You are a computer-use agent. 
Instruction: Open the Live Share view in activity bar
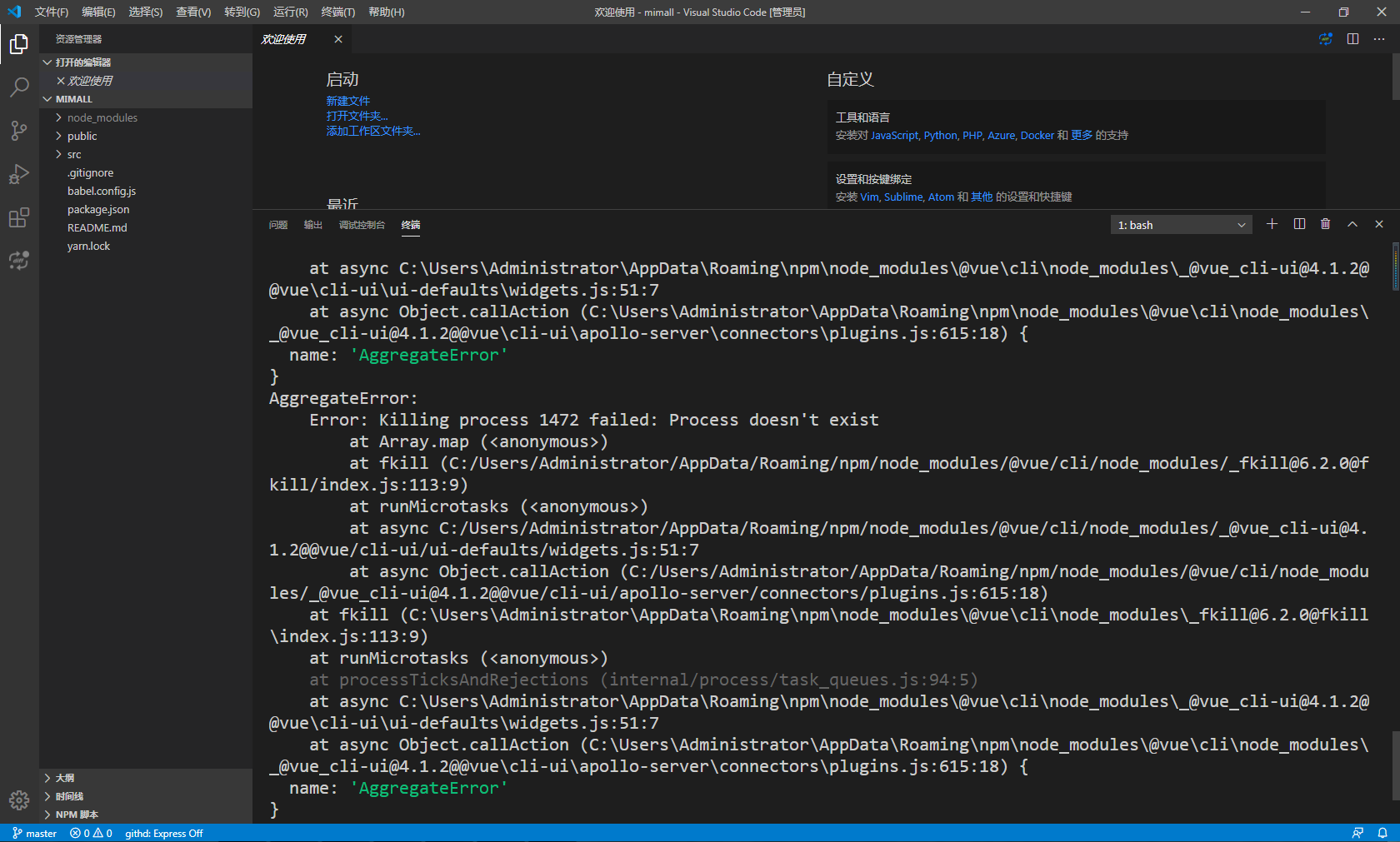(19, 261)
